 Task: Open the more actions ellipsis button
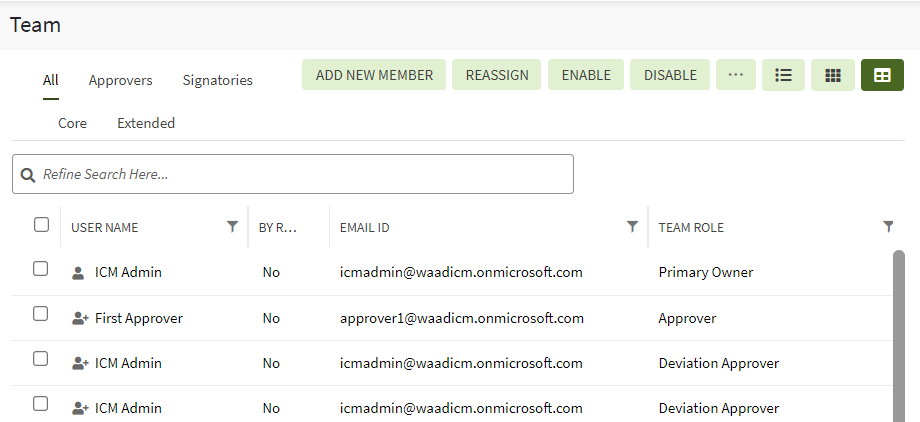[736, 75]
